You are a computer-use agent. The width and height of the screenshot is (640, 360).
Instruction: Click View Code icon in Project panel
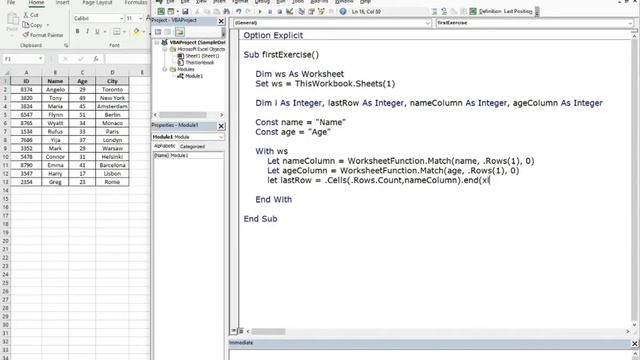pos(158,32)
